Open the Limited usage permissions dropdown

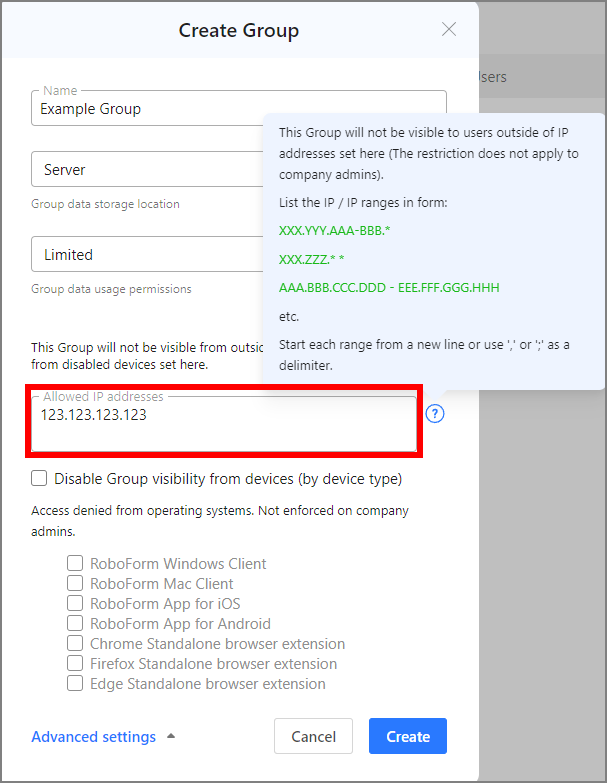146,255
